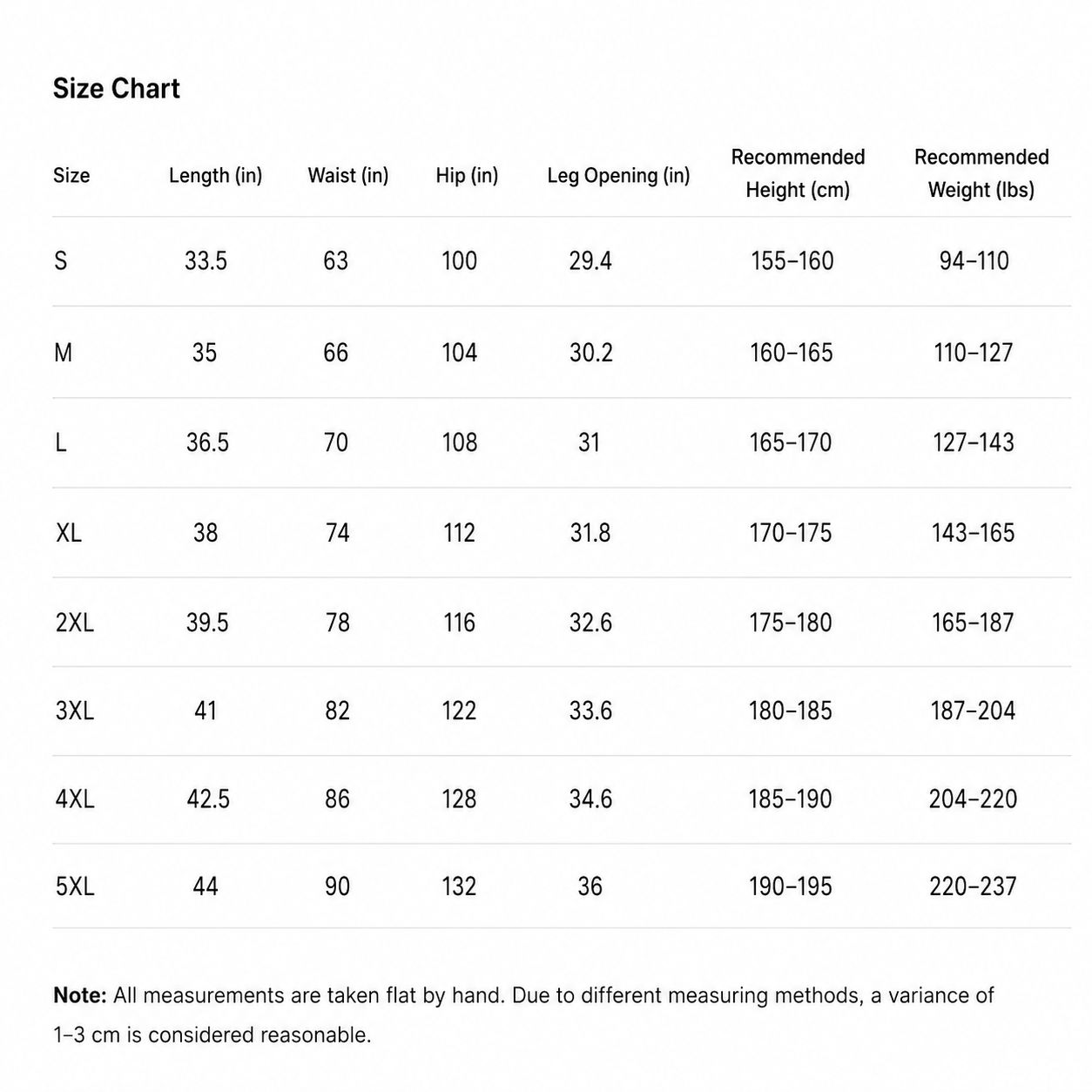Select the Length (in) column header
This screenshot has width=1092, height=1092.
tap(215, 175)
